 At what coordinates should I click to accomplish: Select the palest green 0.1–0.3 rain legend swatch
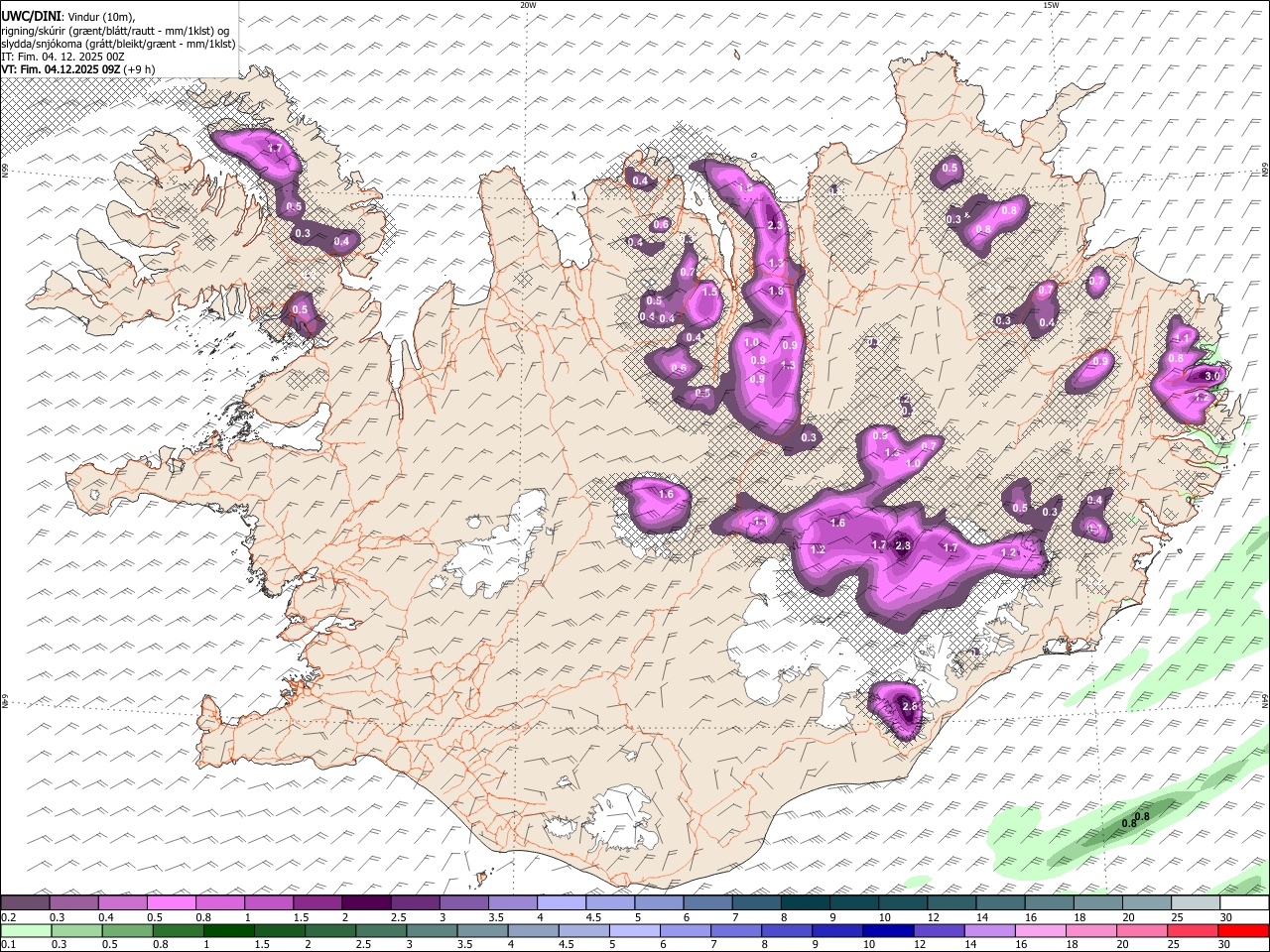pos(26,930)
